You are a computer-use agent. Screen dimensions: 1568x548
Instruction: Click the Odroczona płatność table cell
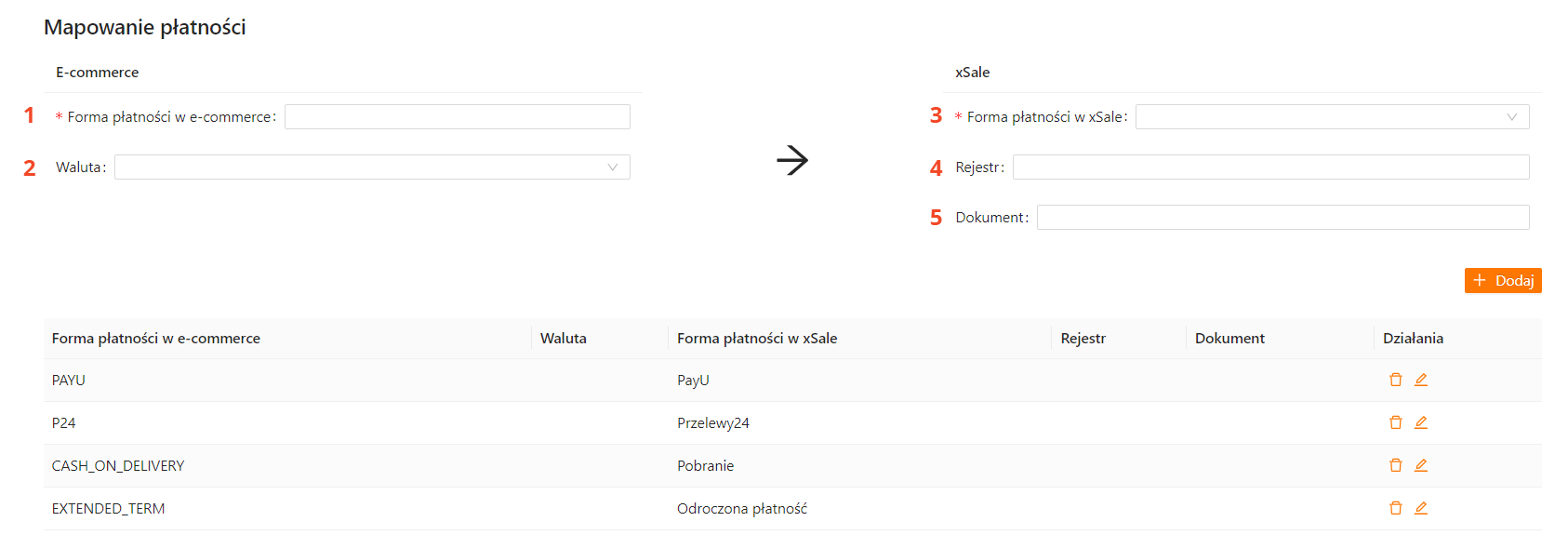pos(742,509)
